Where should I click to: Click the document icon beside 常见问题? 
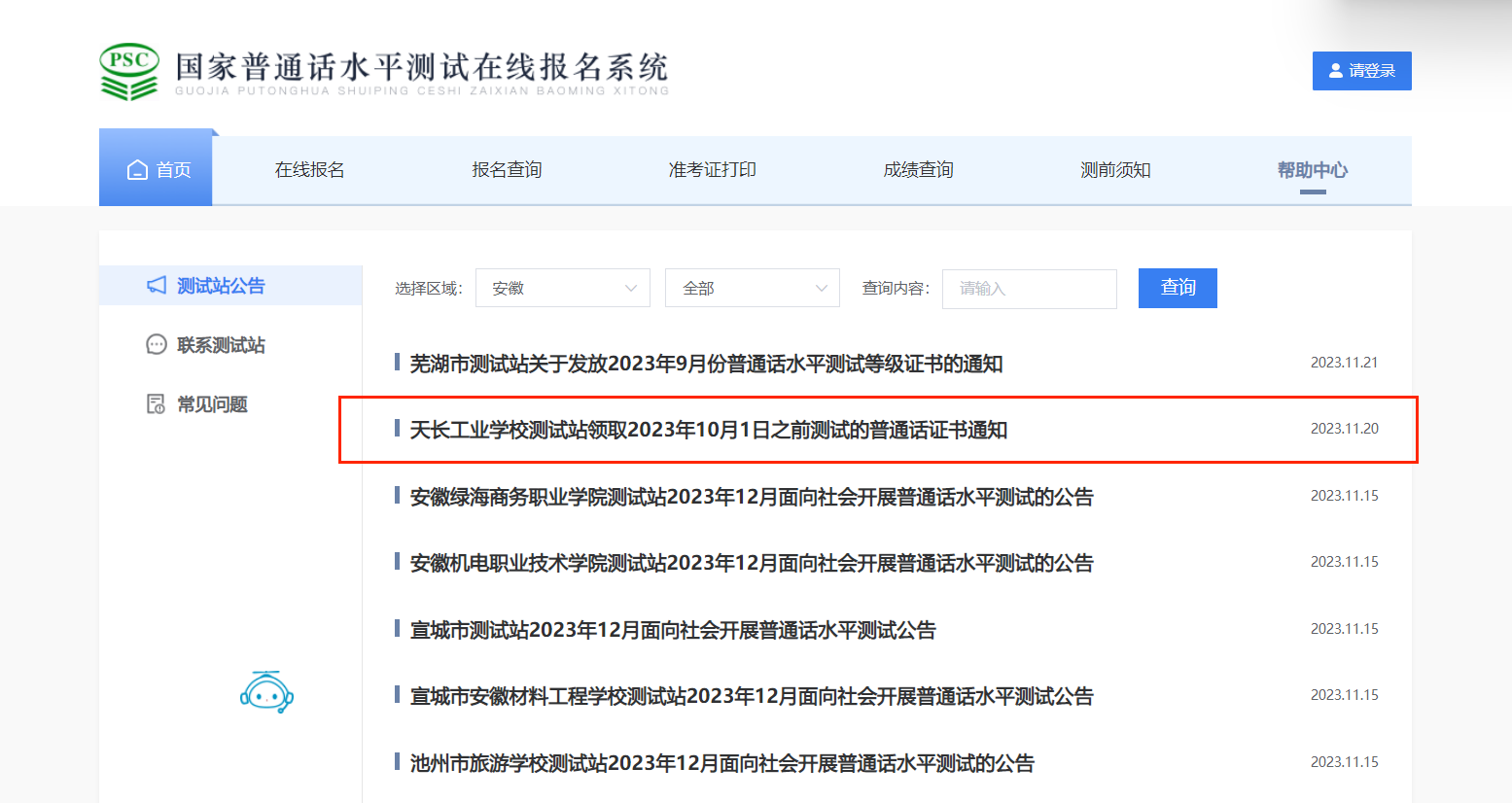156,403
